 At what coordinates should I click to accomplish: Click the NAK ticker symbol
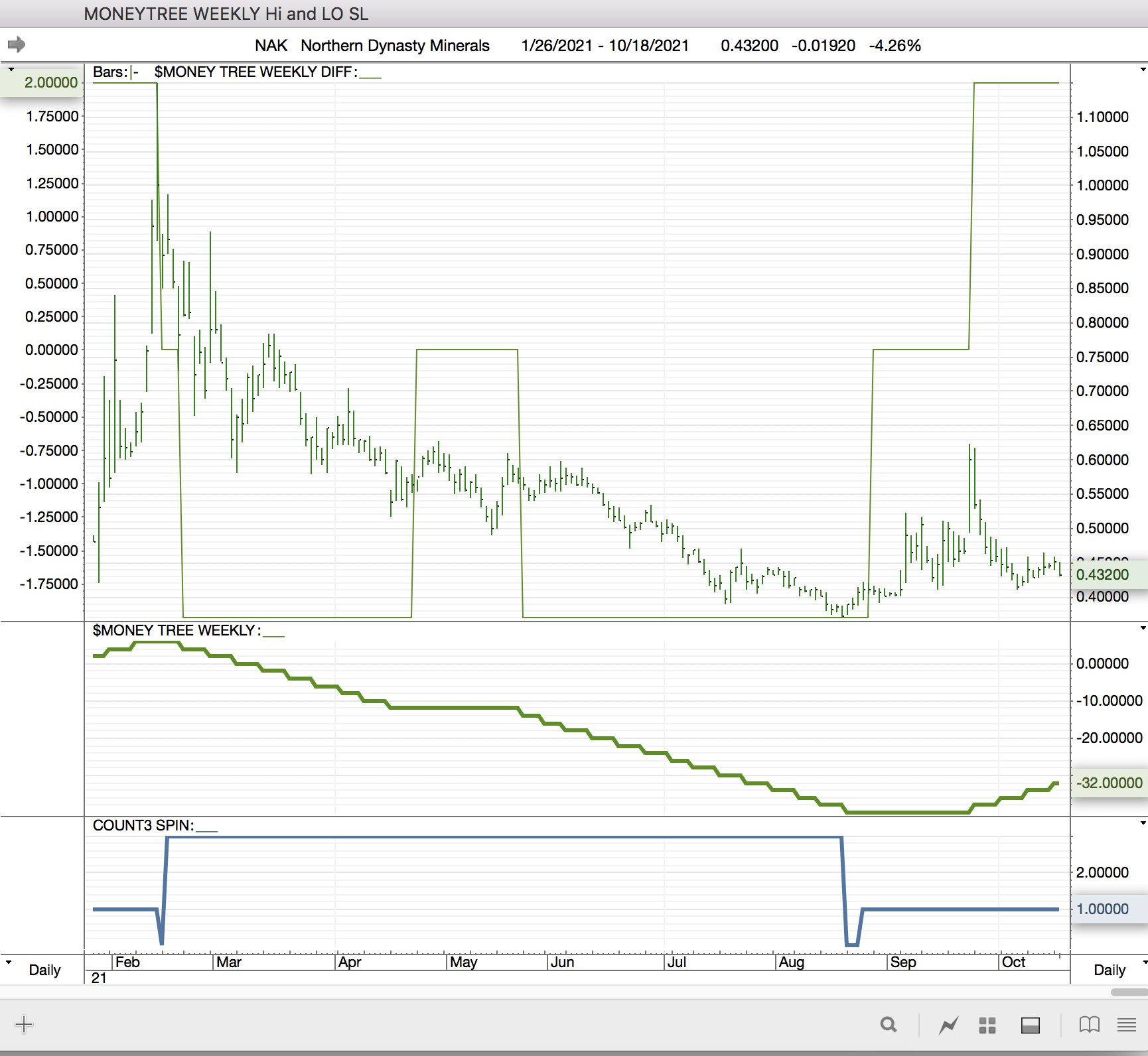(271, 46)
